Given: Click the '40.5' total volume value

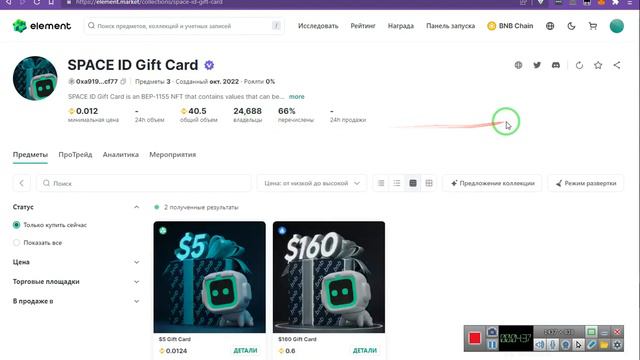Looking at the screenshot, I should 197,111.
